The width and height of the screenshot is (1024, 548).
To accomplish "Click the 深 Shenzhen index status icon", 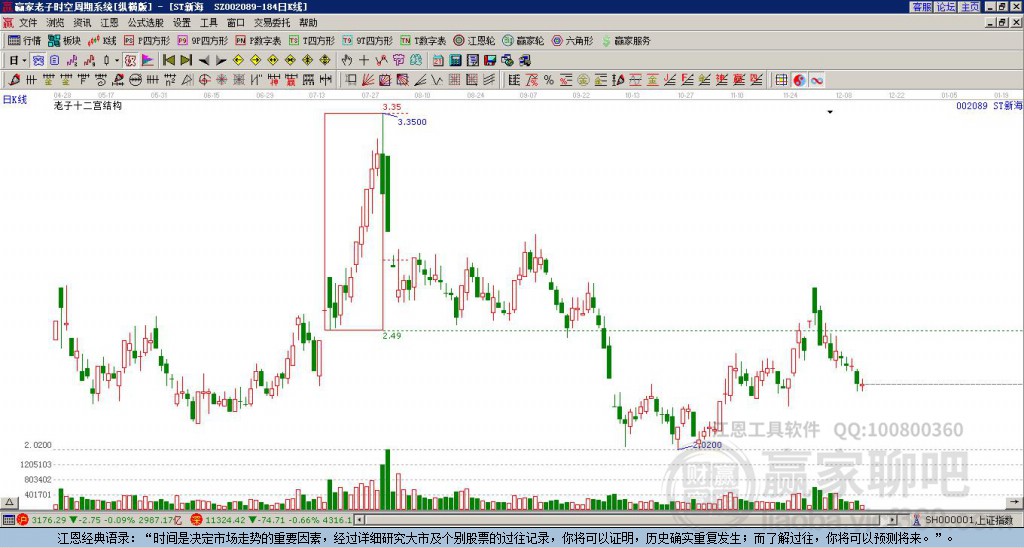I will pyautogui.click(x=197, y=520).
